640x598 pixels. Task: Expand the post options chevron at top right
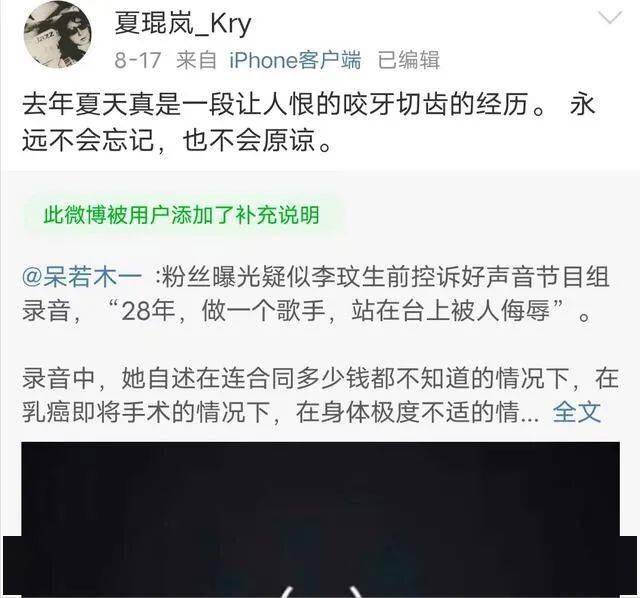click(x=610, y=18)
